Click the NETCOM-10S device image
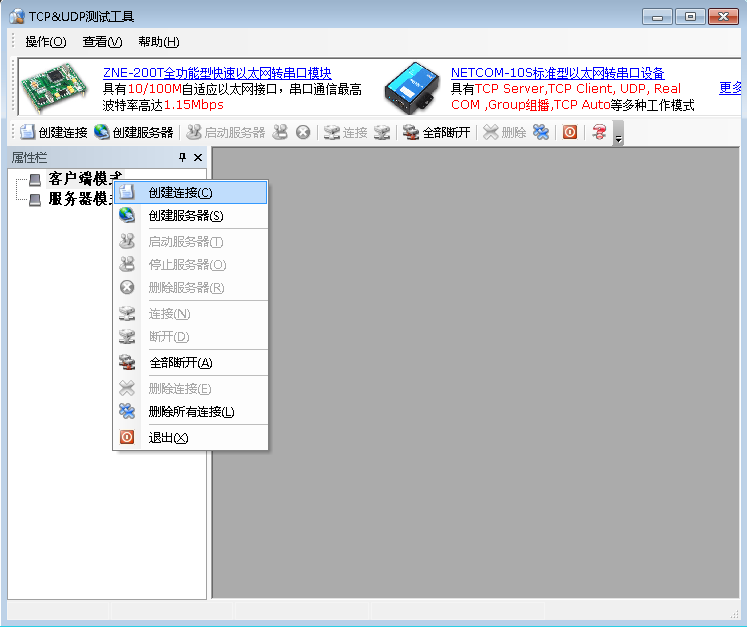This screenshot has width=747, height=627. [x=412, y=88]
